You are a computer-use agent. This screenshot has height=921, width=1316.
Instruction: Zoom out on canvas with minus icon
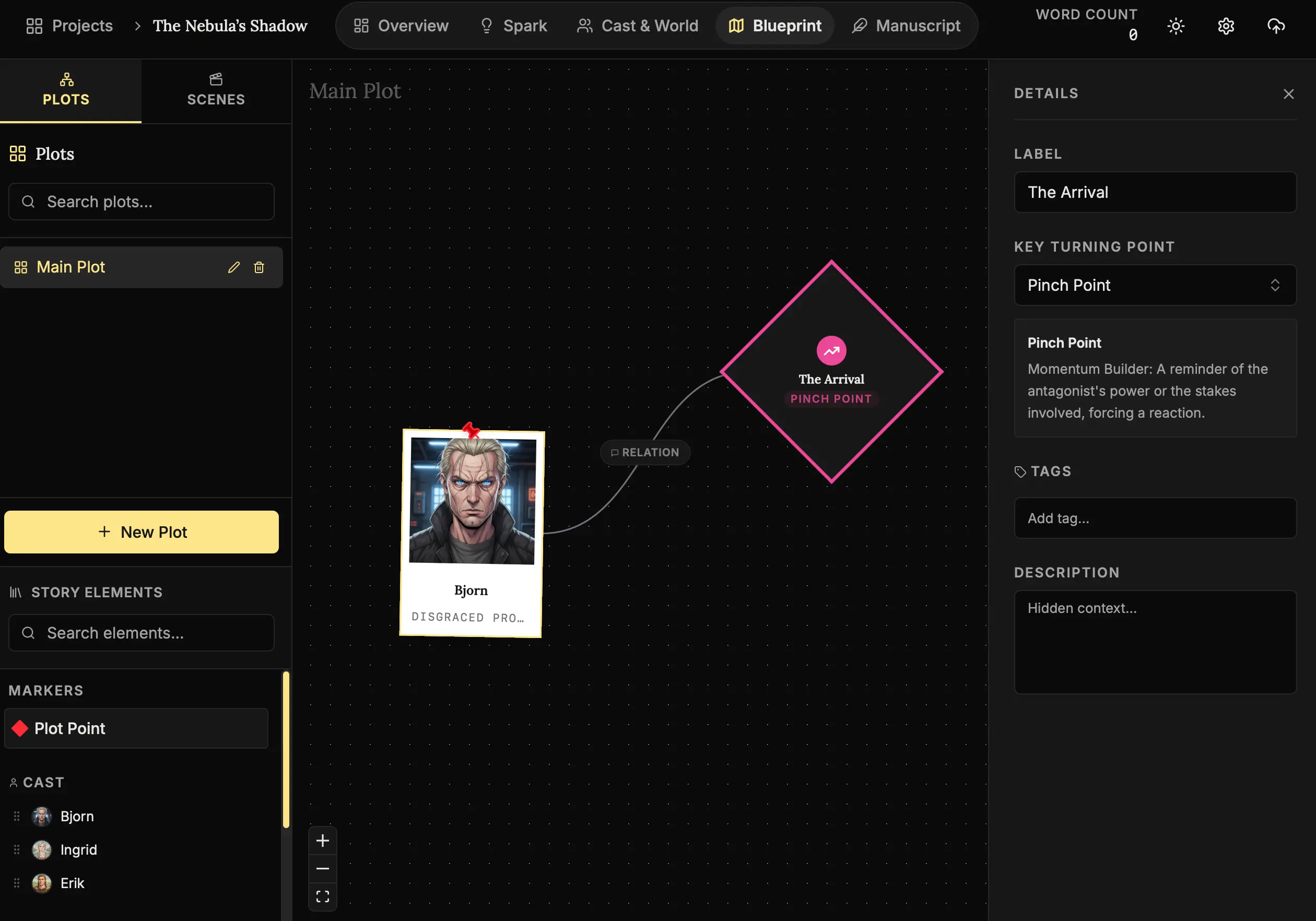coord(323,868)
